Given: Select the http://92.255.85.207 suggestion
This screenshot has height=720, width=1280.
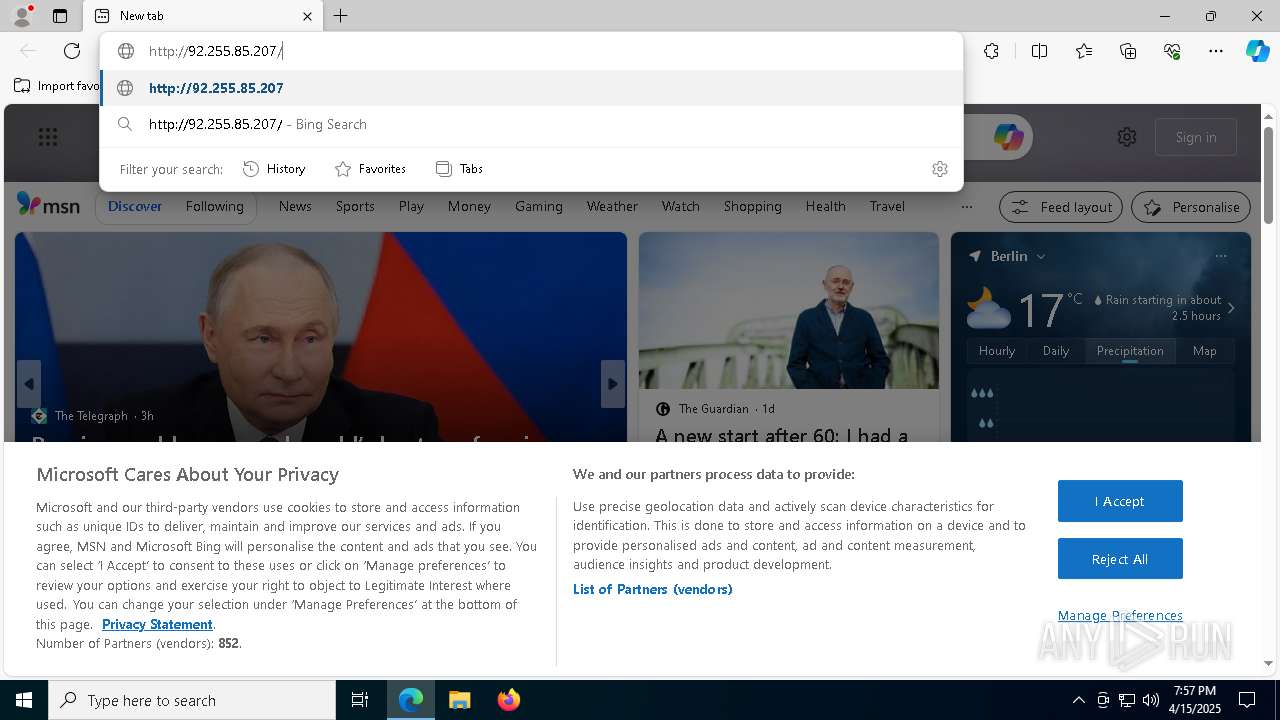Looking at the screenshot, I should pos(531,88).
